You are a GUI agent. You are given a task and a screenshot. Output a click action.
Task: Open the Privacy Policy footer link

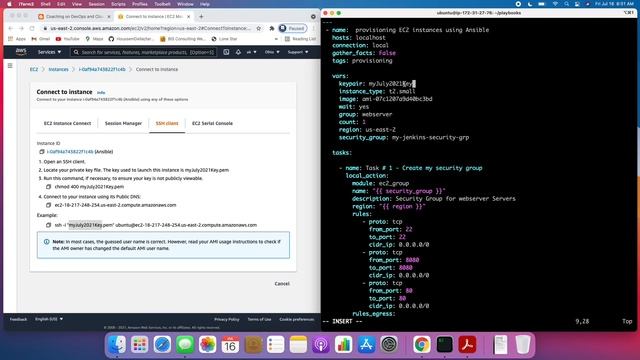coord(227,320)
